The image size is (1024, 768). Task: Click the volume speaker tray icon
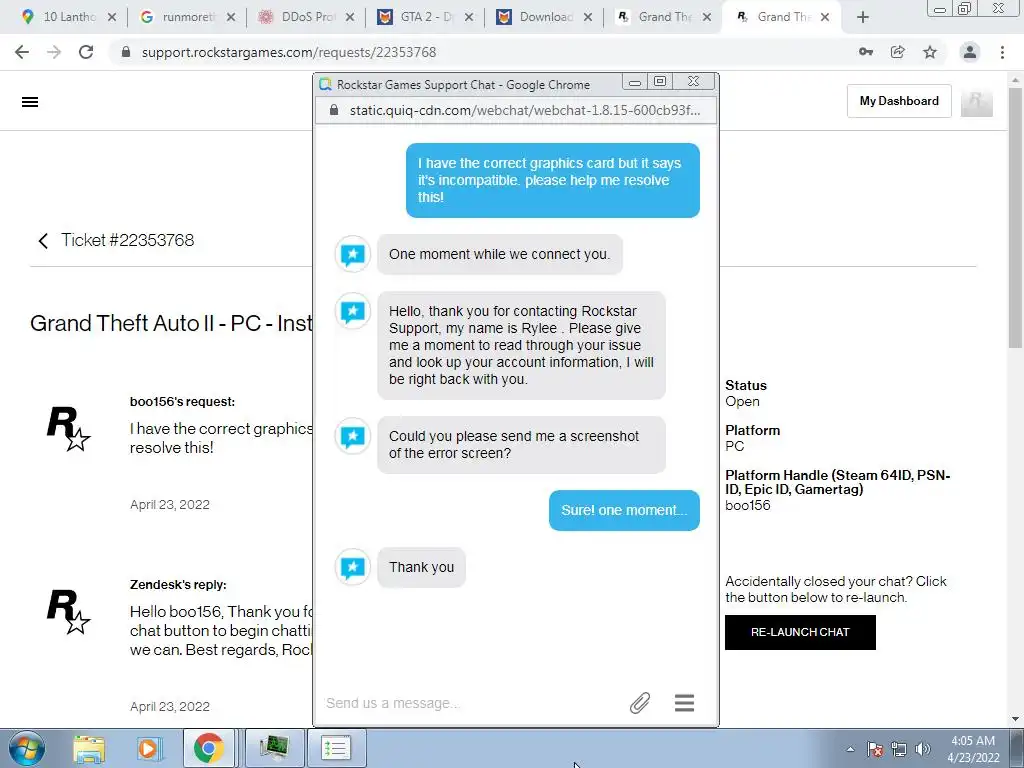coord(923,749)
